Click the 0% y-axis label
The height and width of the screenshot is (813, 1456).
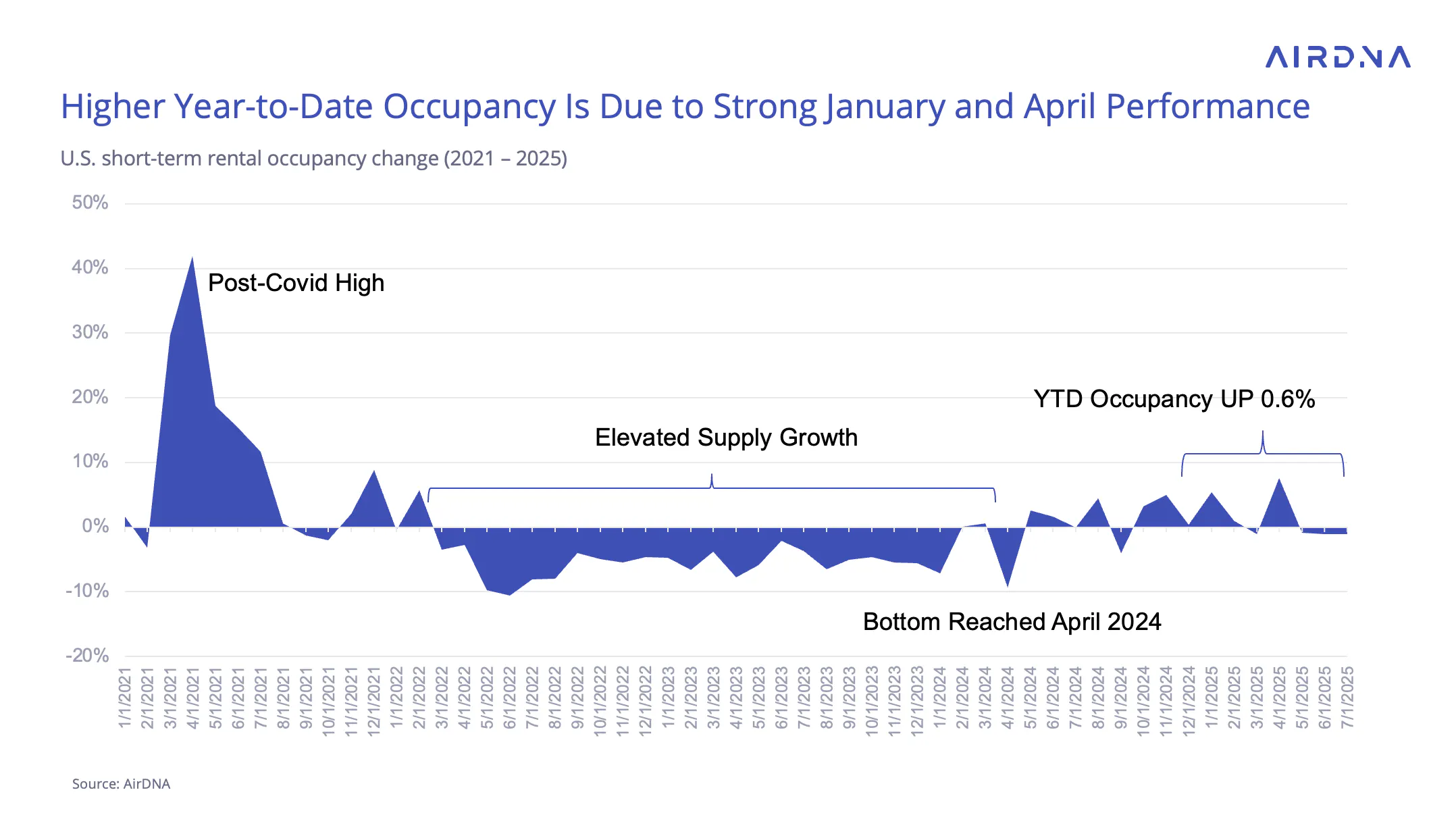pyautogui.click(x=95, y=526)
